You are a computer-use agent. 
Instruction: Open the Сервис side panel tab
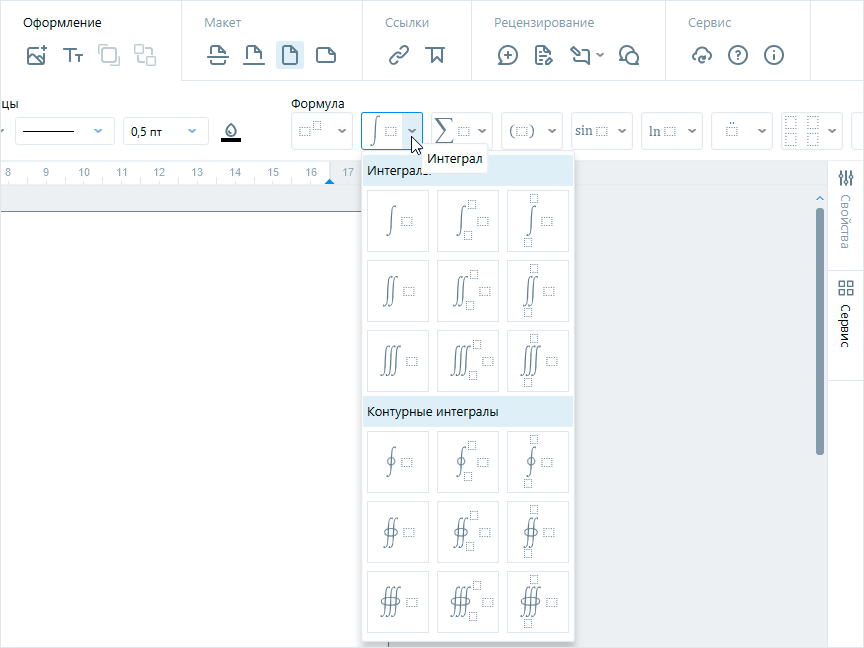point(846,313)
